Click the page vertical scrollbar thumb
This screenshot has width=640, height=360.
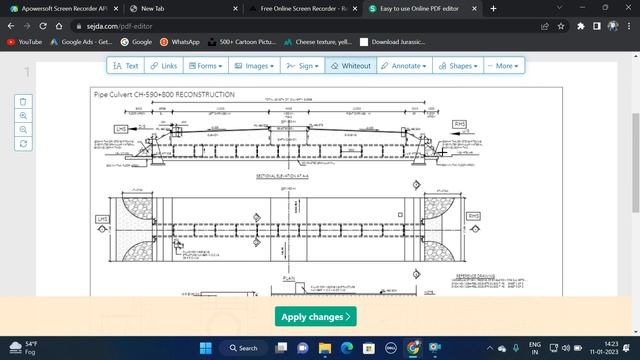(636, 162)
